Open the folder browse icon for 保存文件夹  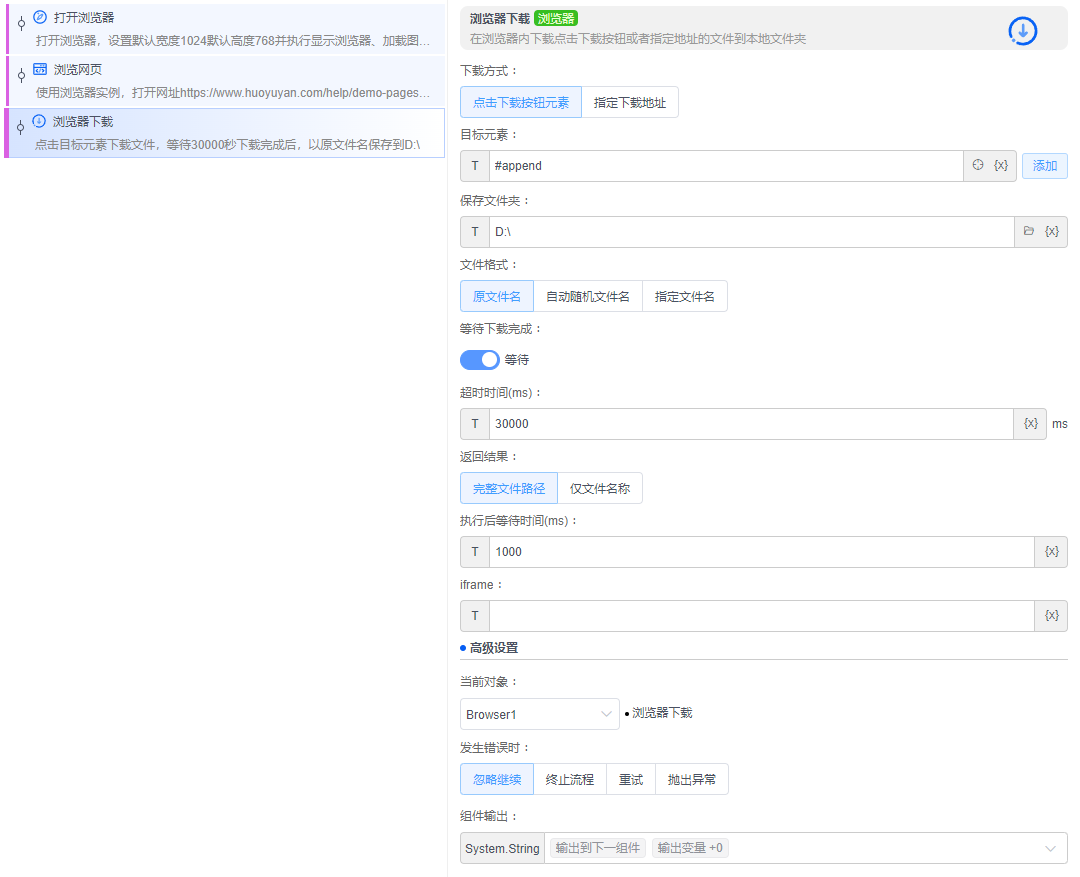click(1029, 232)
